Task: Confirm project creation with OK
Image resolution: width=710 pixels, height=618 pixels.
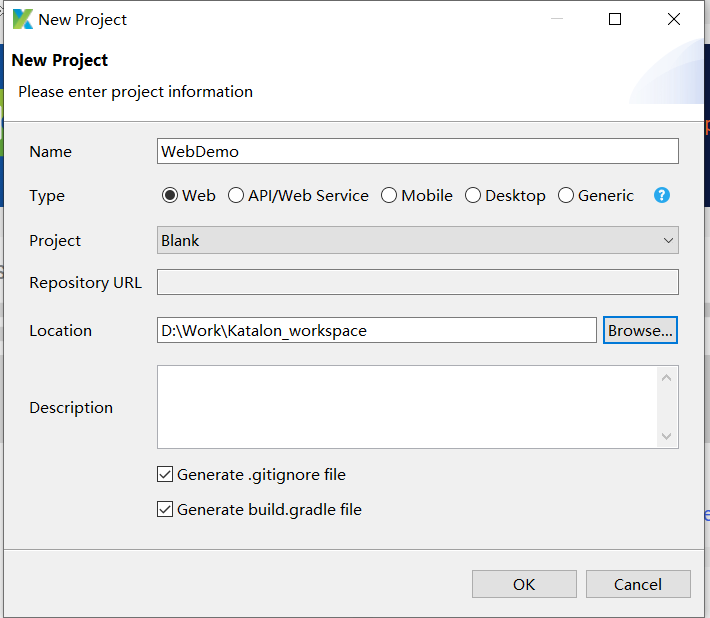Action: pyautogui.click(x=524, y=584)
